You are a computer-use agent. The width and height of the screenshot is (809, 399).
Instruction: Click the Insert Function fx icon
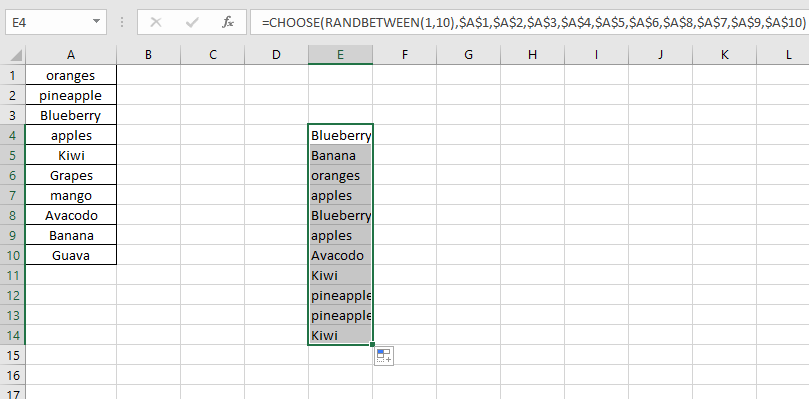pyautogui.click(x=228, y=22)
